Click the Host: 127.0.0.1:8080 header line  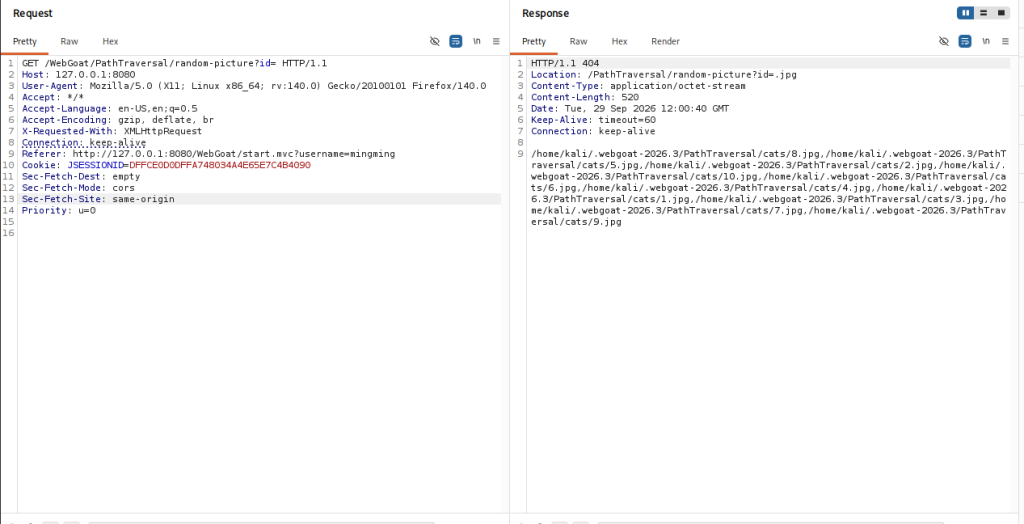pyautogui.click(x=78, y=74)
